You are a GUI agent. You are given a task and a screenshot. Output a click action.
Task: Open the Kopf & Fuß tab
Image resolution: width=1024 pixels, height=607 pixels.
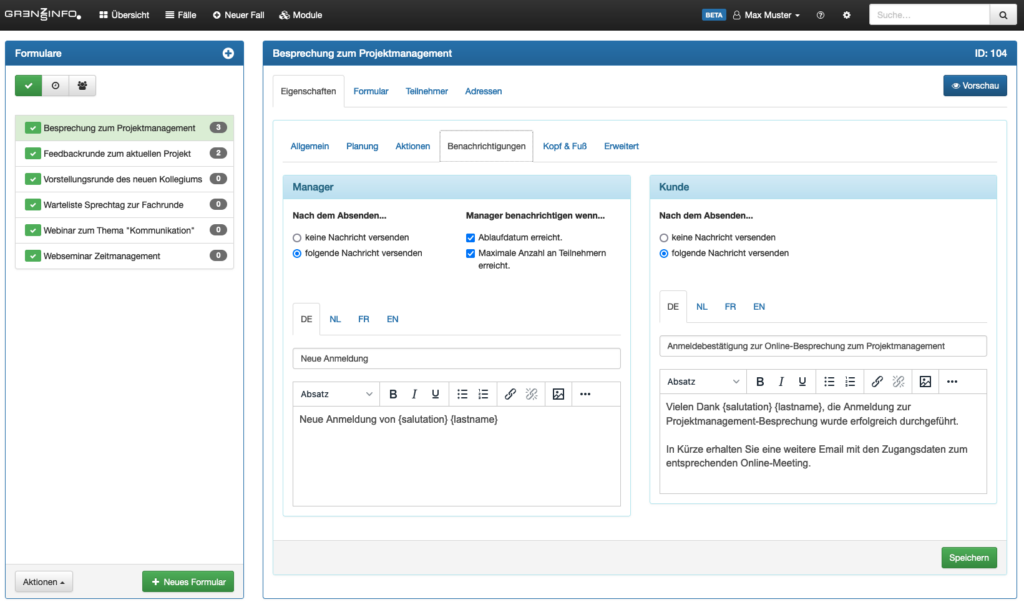coord(564,146)
